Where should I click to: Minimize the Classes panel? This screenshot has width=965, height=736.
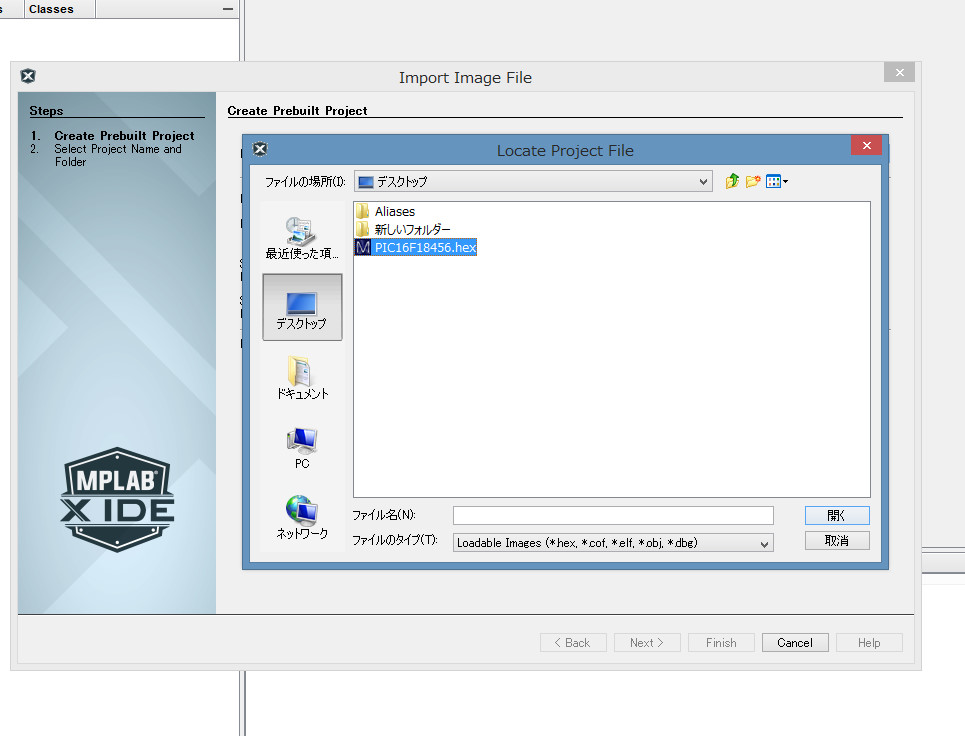click(x=228, y=9)
